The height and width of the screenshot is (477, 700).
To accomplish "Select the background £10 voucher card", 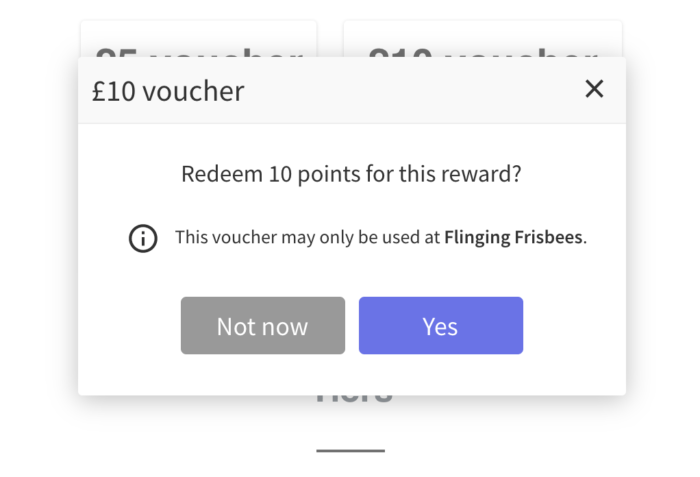I will (483, 39).
